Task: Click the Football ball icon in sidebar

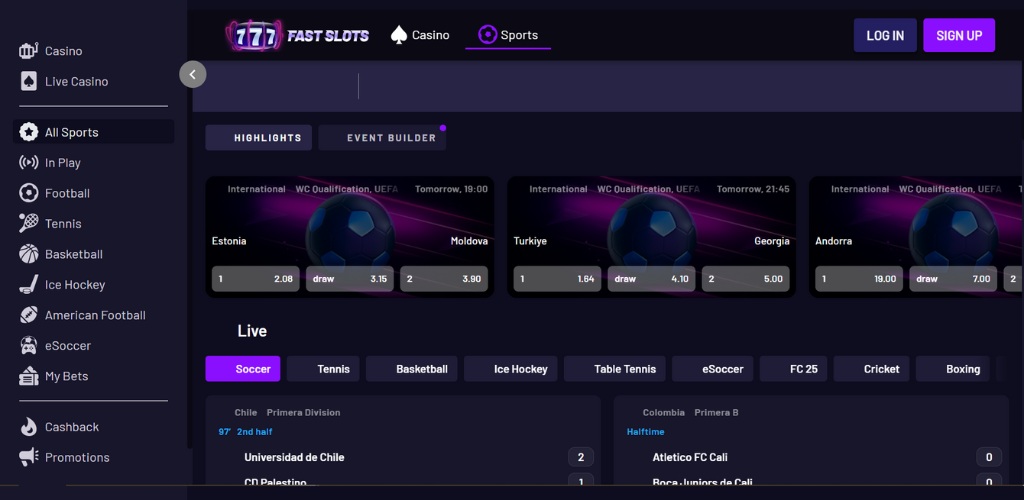Action: click(28, 193)
